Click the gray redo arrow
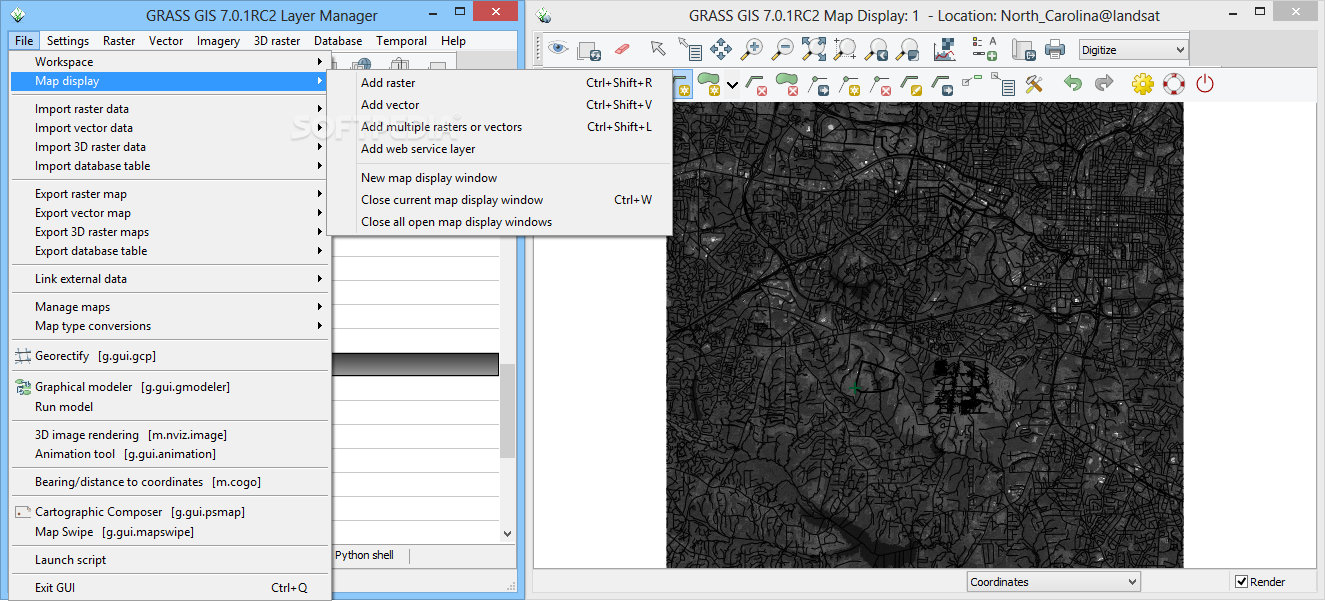This screenshot has width=1325, height=601. pyautogui.click(x=1104, y=84)
